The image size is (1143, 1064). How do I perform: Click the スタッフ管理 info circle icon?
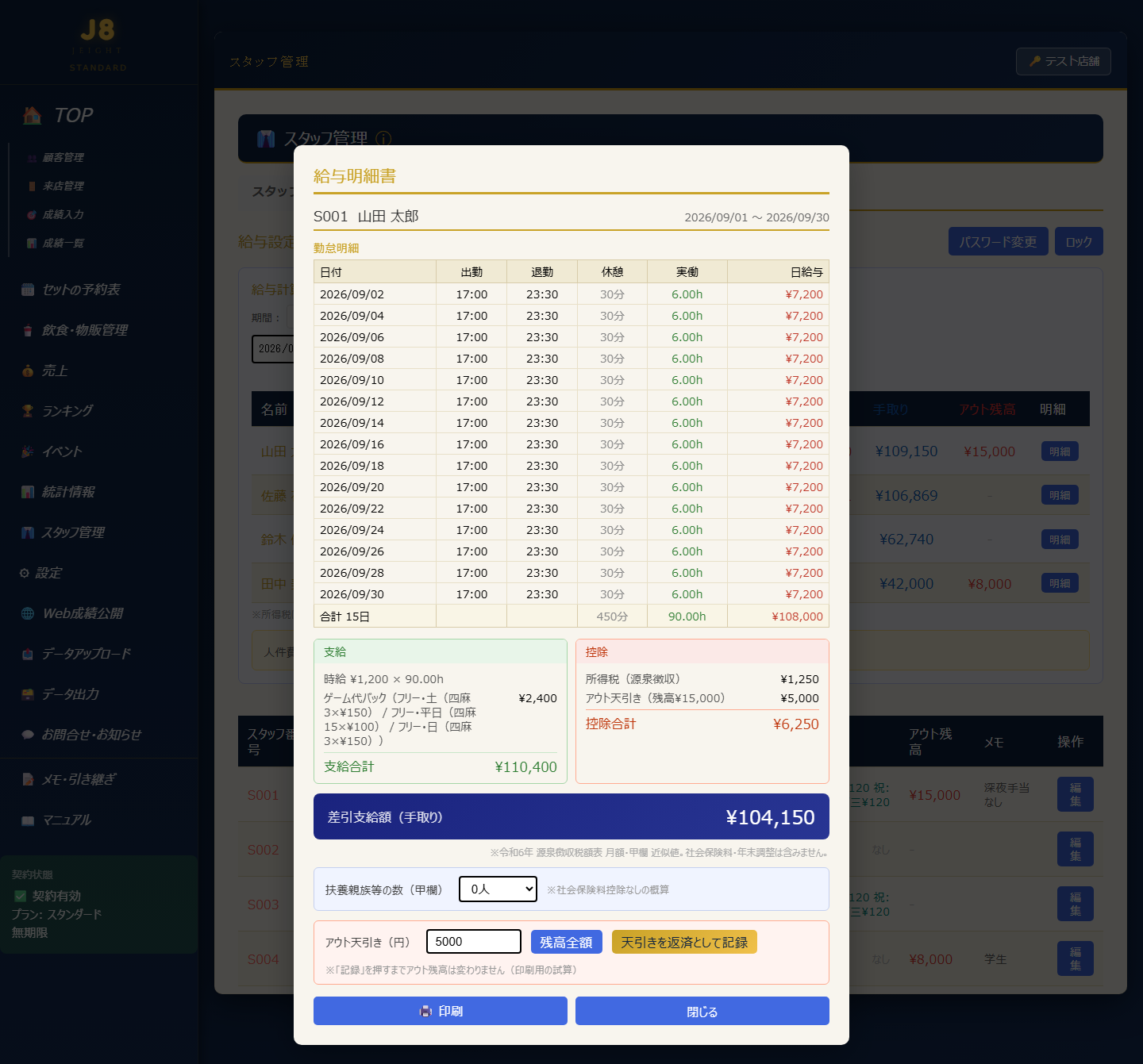pos(383,139)
